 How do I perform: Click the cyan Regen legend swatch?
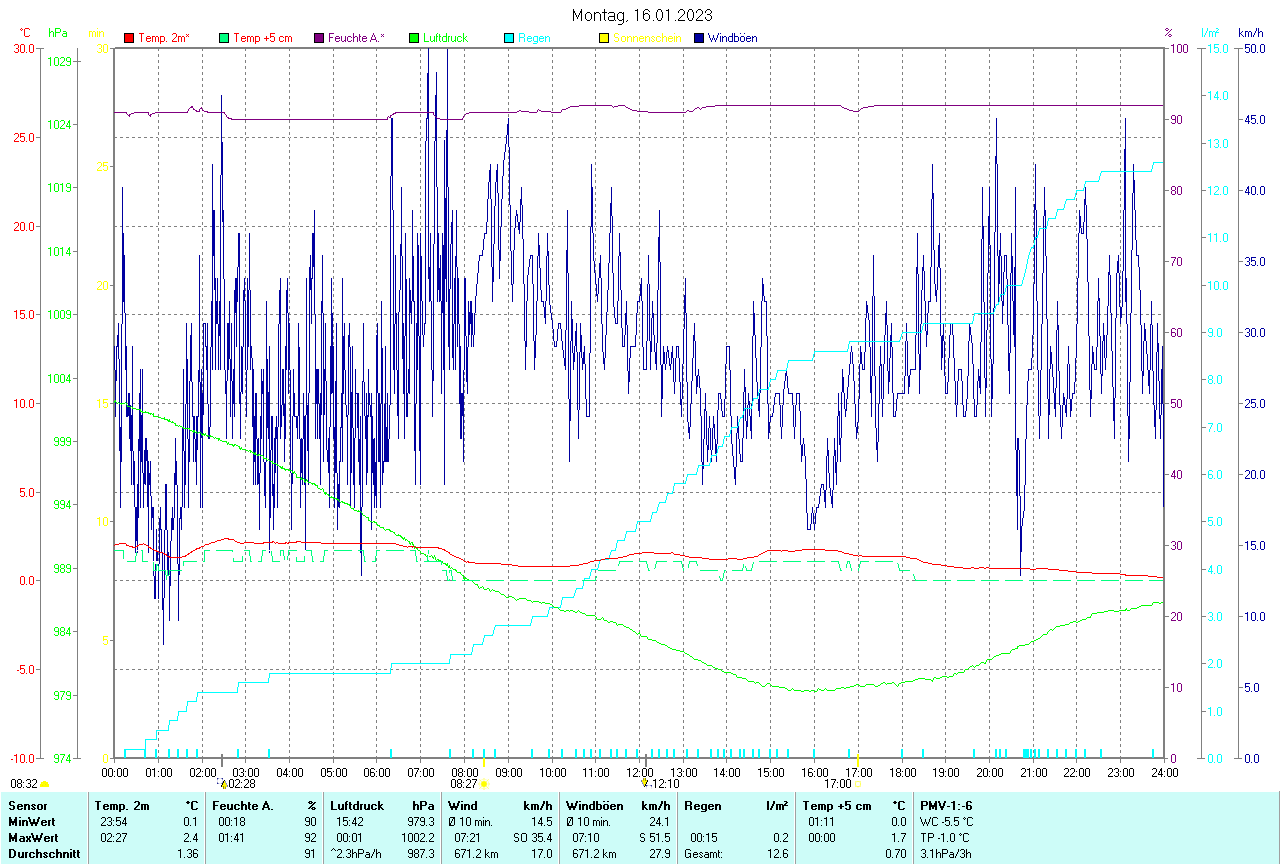[509, 38]
